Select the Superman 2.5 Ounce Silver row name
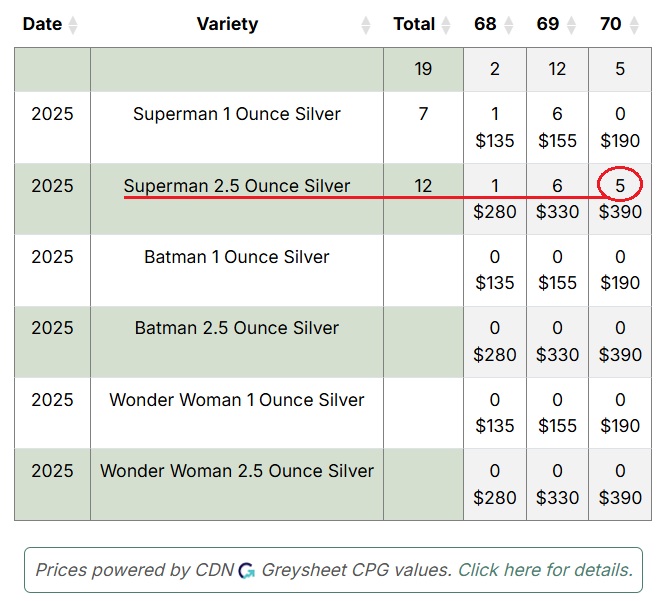Image resolution: width=668 pixels, height=601 pixels. pos(237,185)
